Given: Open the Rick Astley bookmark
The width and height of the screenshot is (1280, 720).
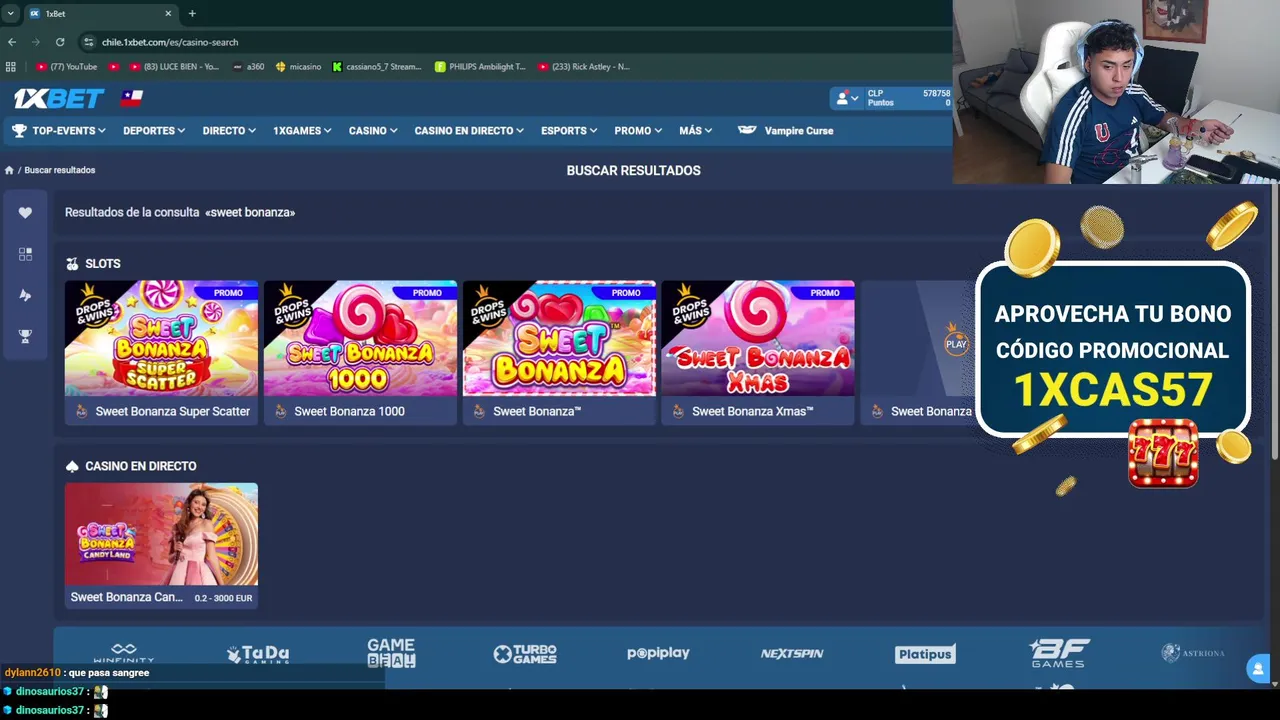Looking at the screenshot, I should tap(583, 67).
